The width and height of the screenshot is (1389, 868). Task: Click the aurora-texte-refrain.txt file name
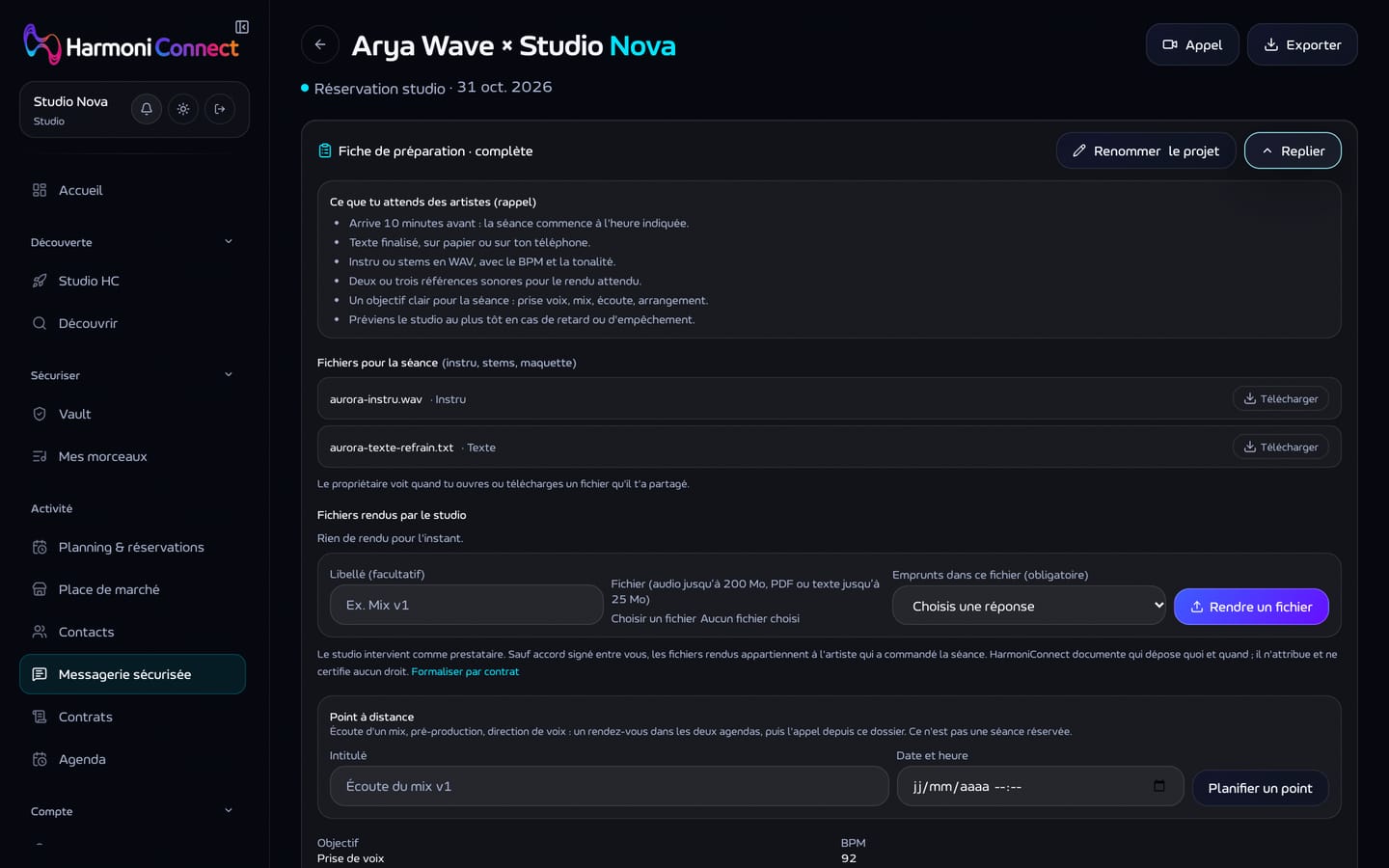(x=392, y=448)
